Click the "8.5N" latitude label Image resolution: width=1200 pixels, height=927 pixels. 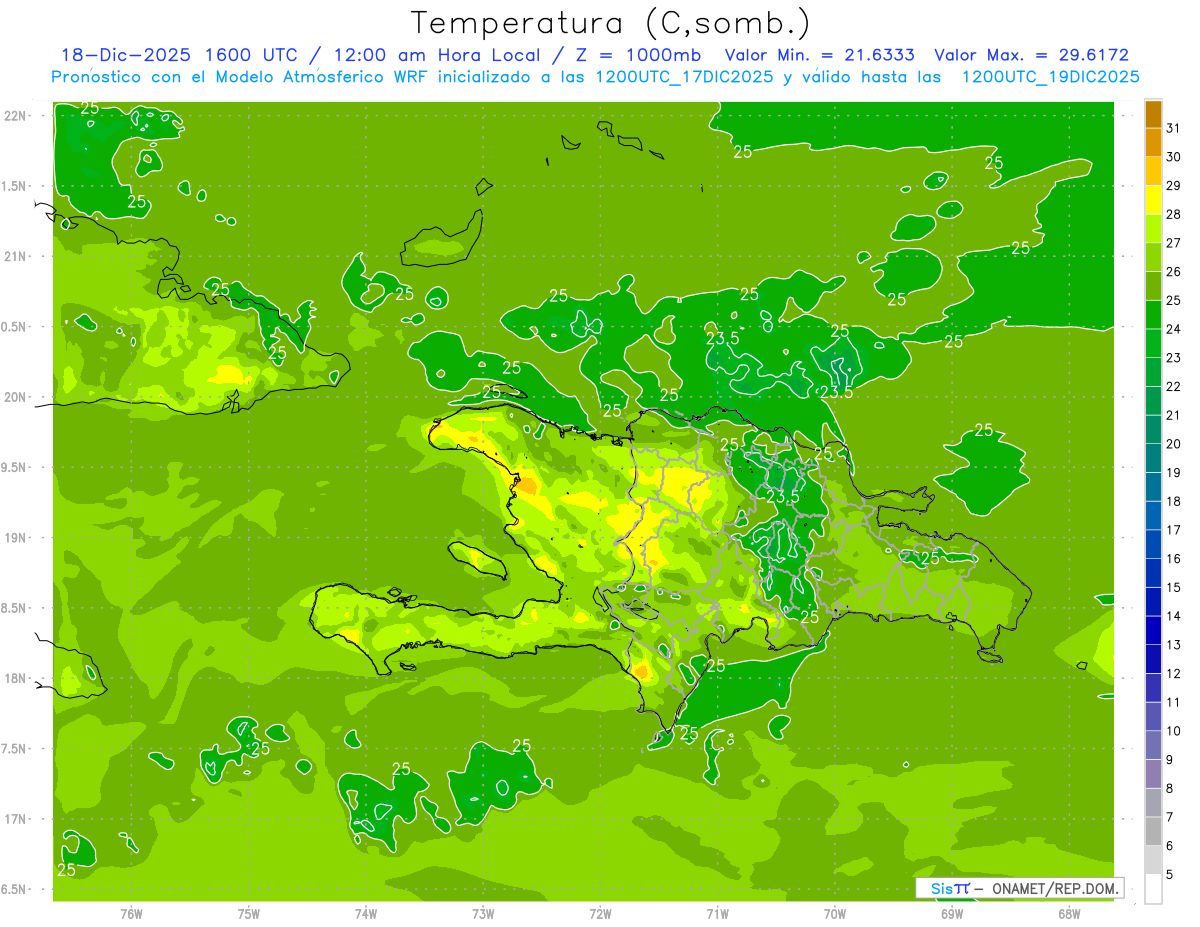point(14,608)
